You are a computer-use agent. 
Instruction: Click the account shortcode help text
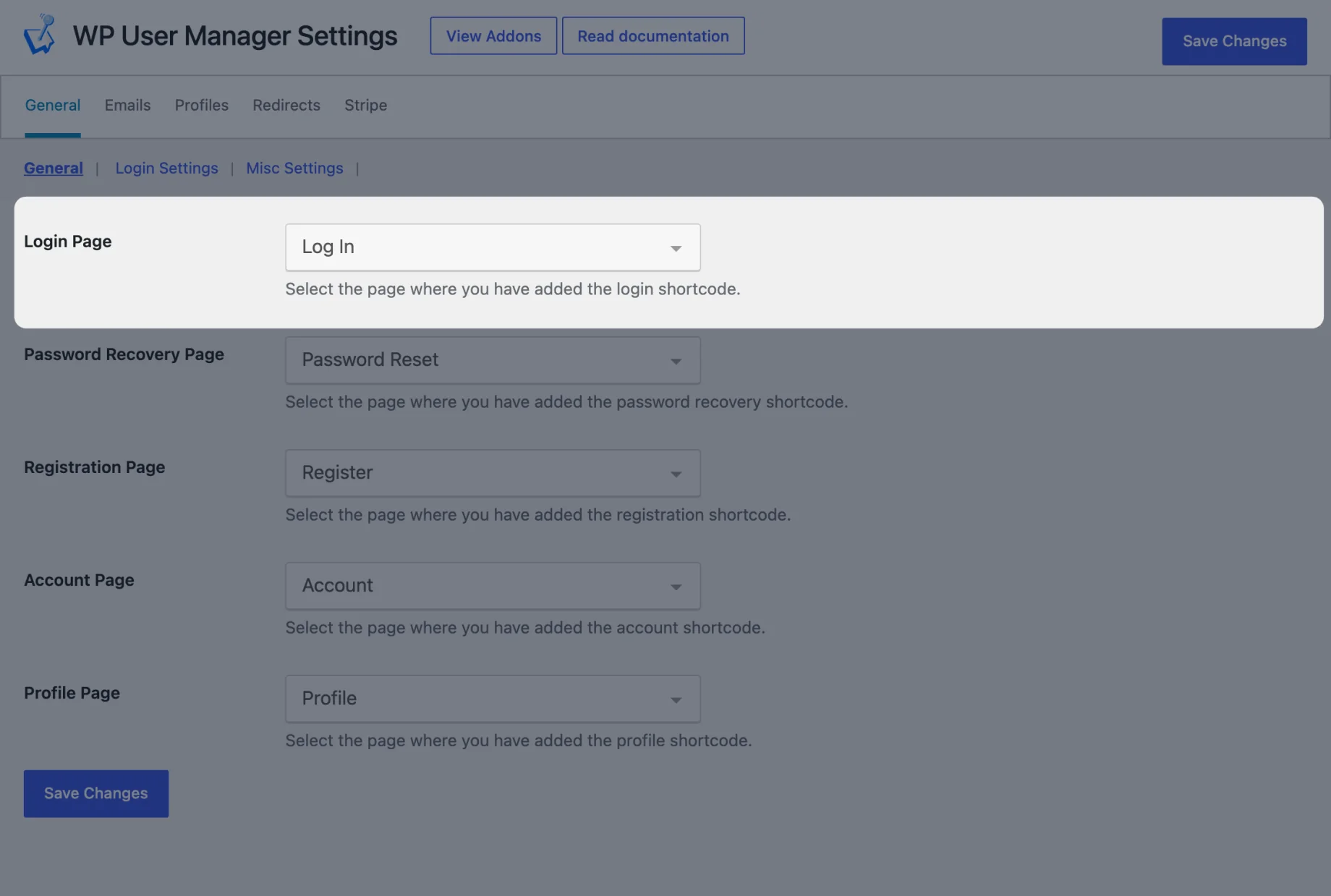pyautogui.click(x=525, y=628)
